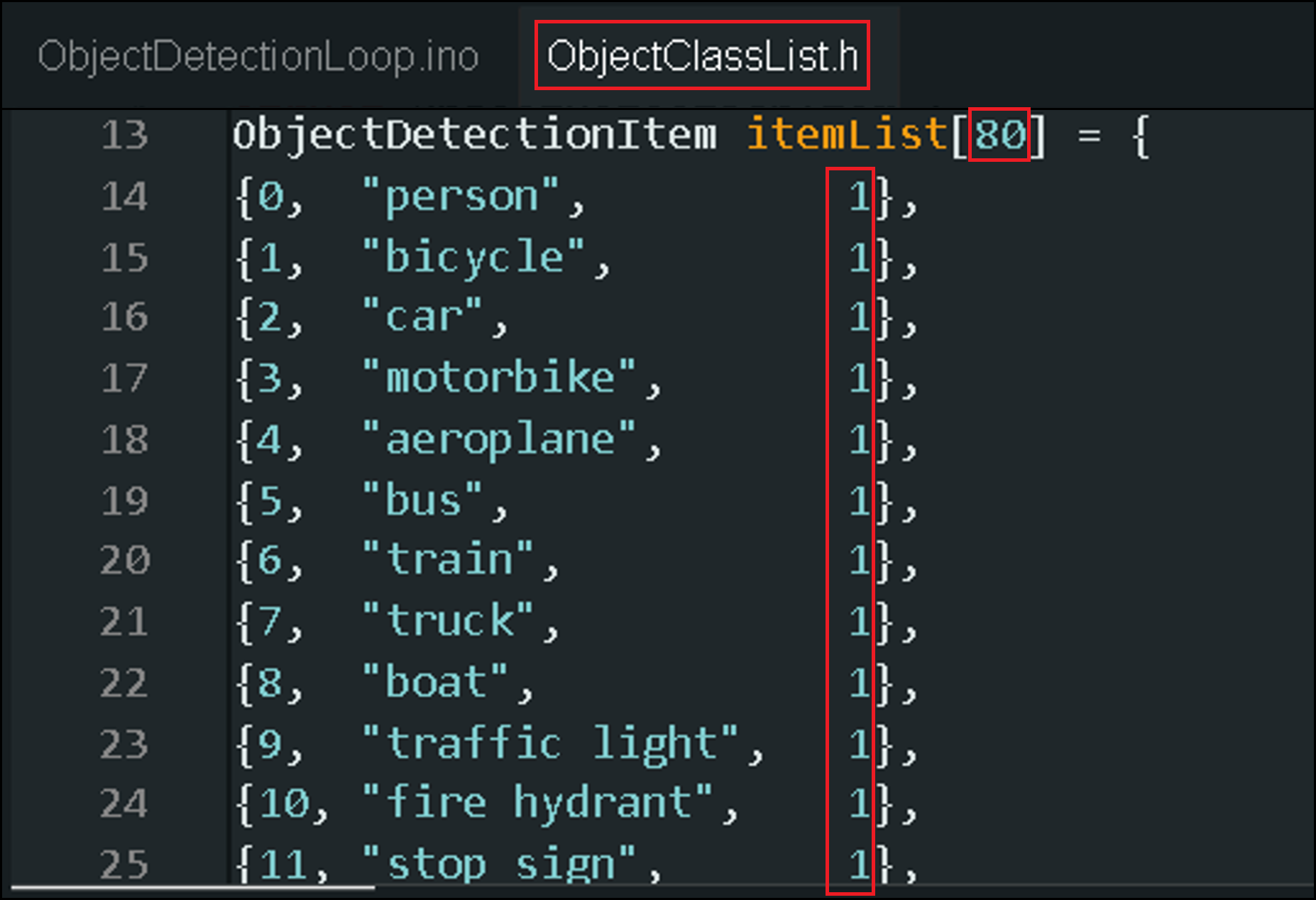1316x900 pixels.
Task: Click the index number 6 before "train"
Action: point(270,561)
